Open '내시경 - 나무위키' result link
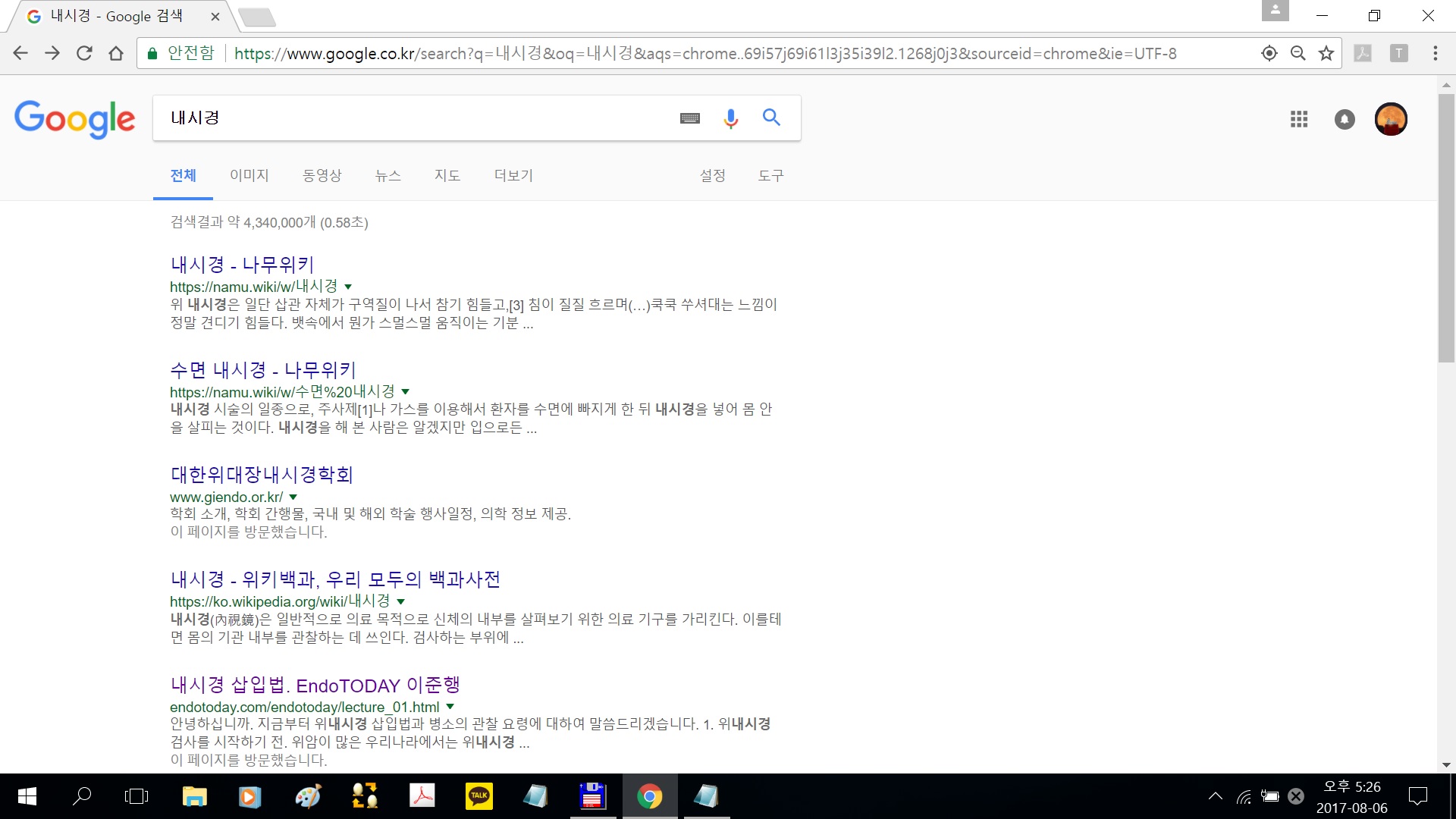This screenshot has height=819, width=1456. (242, 265)
